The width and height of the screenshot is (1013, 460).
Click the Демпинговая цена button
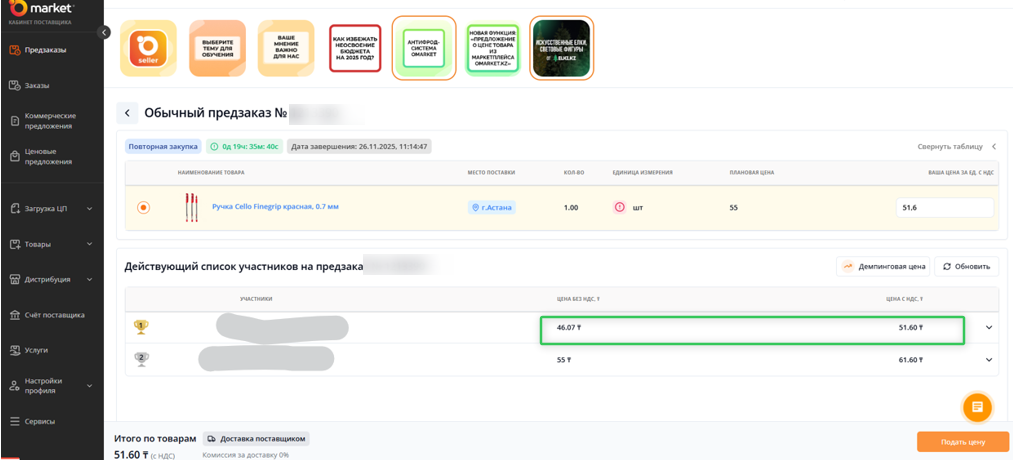point(883,266)
